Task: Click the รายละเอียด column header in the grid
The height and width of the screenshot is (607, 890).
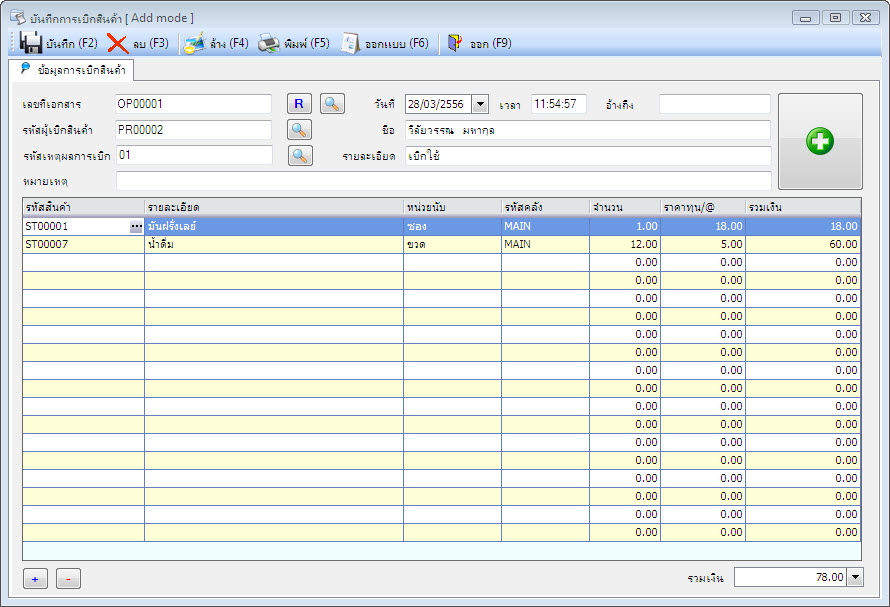Action: (274, 207)
